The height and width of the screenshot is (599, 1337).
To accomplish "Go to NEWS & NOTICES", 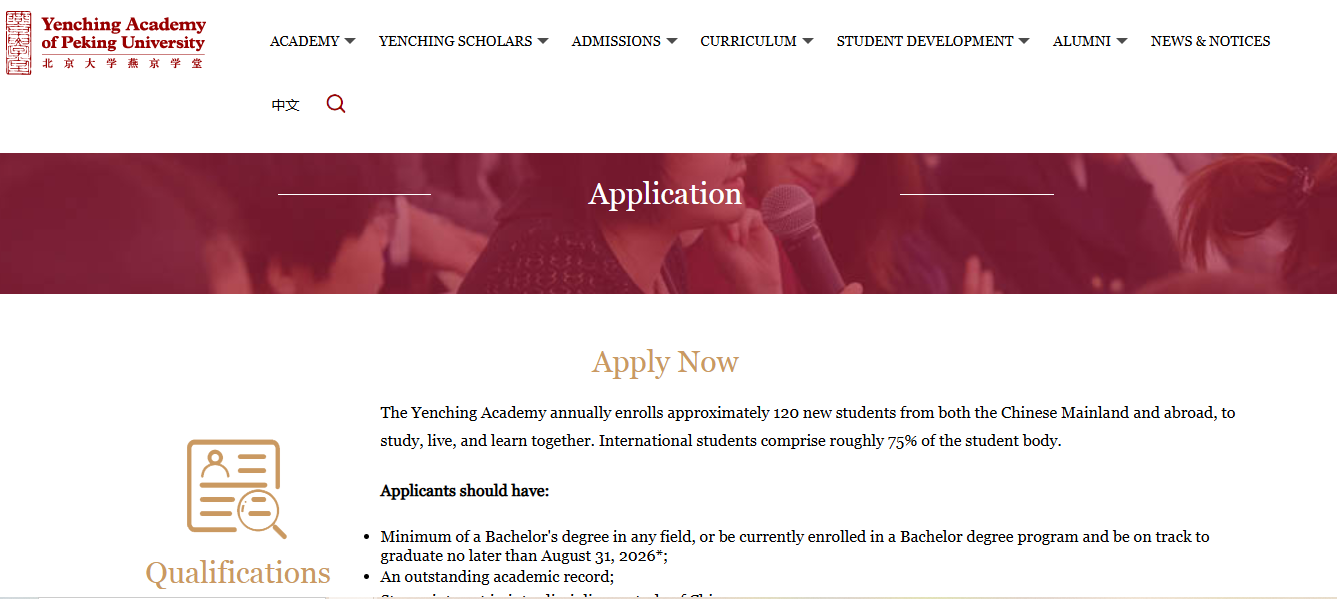I will coord(1210,41).
